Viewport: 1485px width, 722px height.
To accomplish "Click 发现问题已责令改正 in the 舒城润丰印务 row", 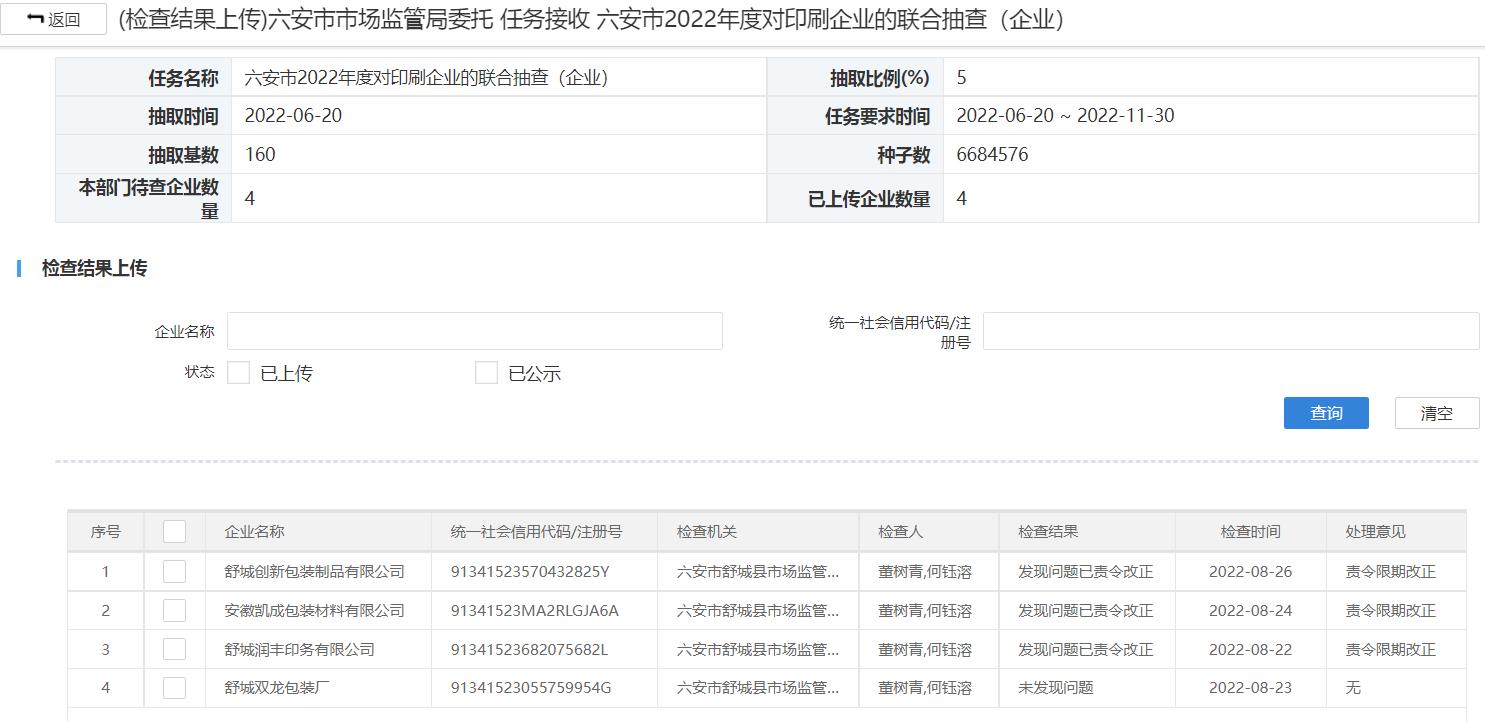I will pos(1086,650).
